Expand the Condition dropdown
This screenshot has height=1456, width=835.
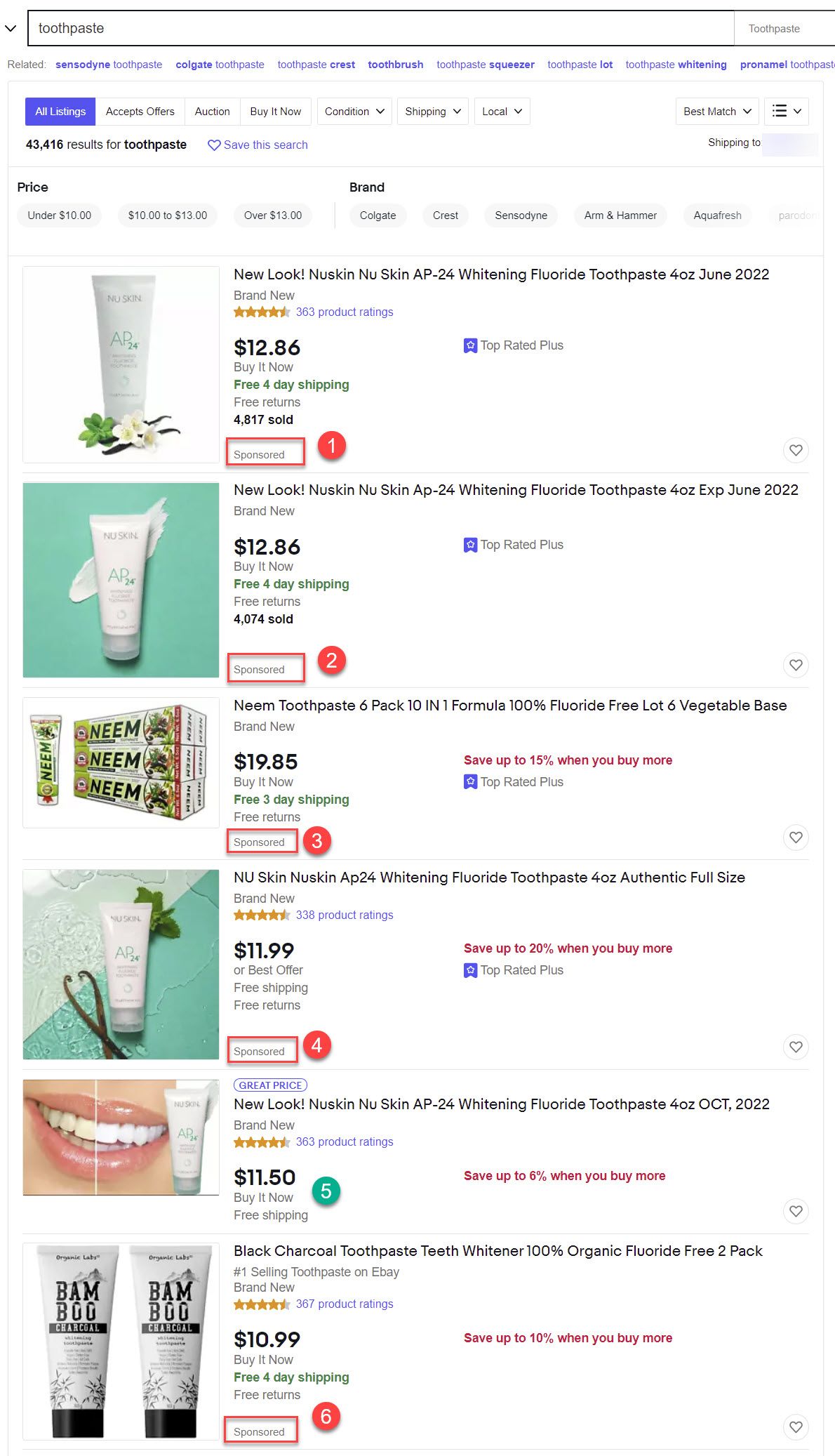[354, 111]
